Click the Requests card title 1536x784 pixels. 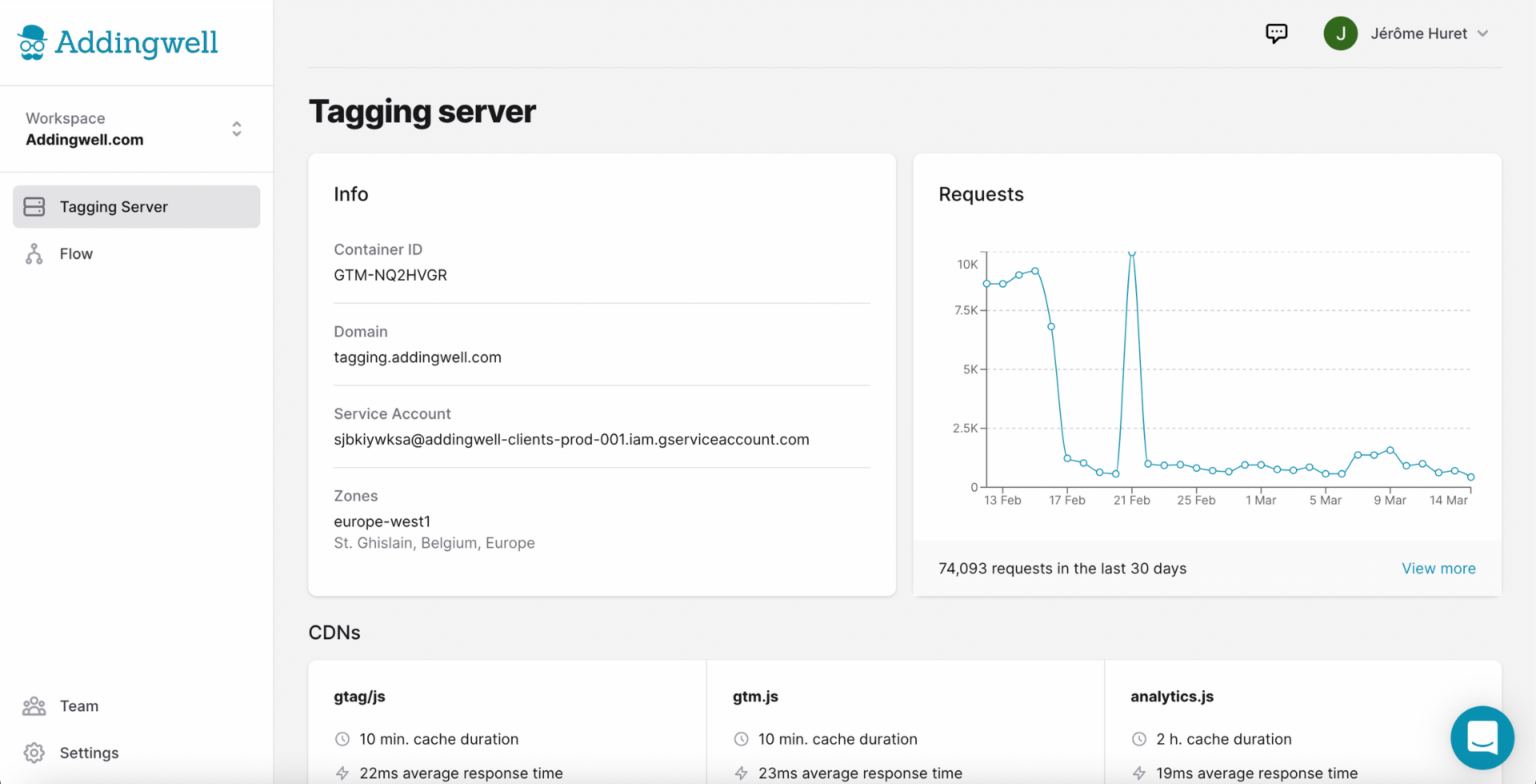point(981,194)
